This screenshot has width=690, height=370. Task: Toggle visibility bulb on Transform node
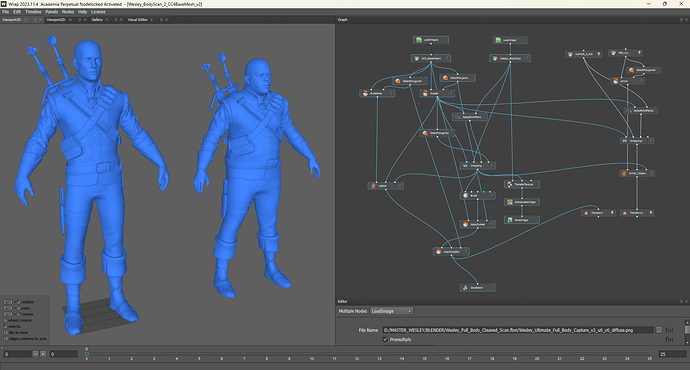coord(612,213)
